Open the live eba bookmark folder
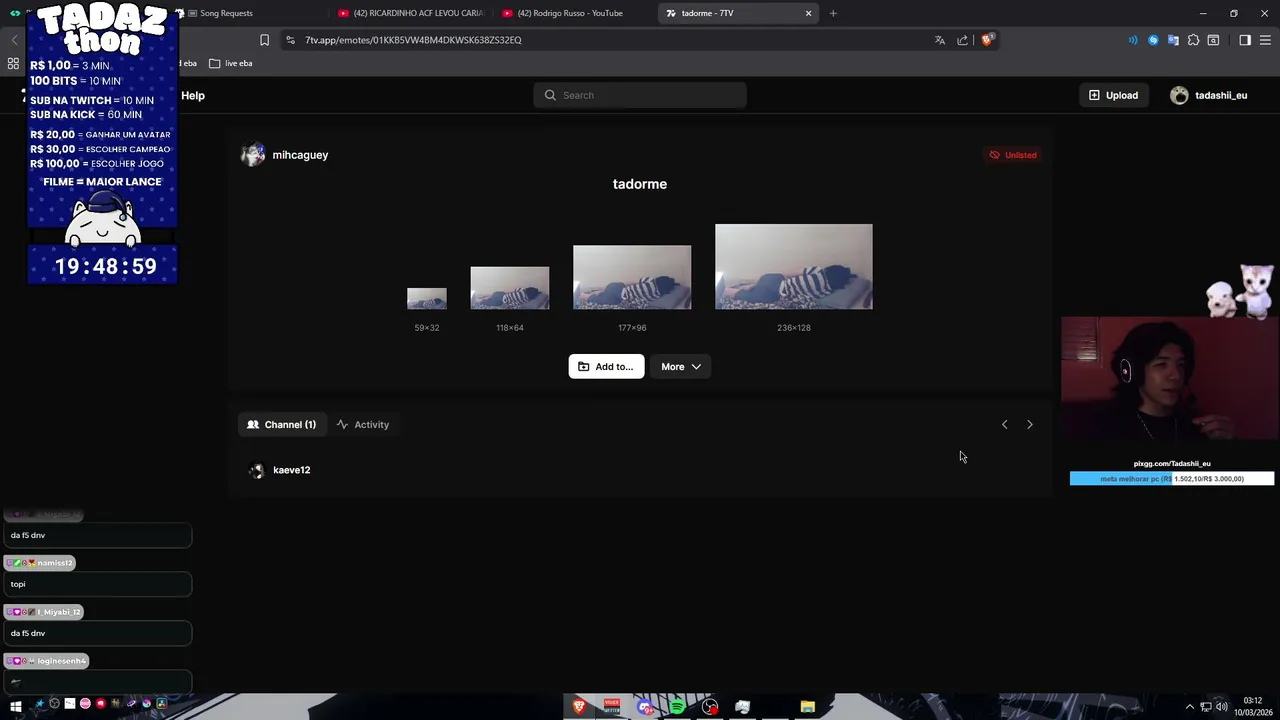 [230, 63]
